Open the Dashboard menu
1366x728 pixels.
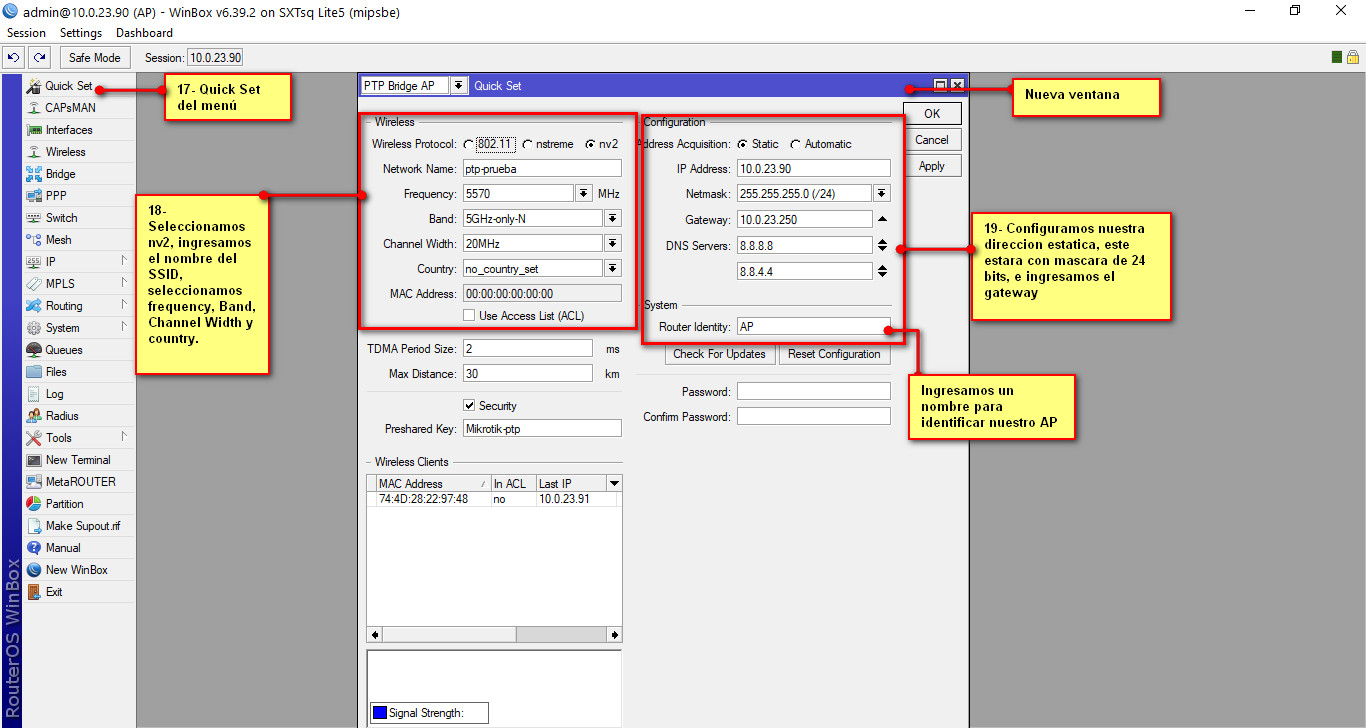[x=144, y=33]
